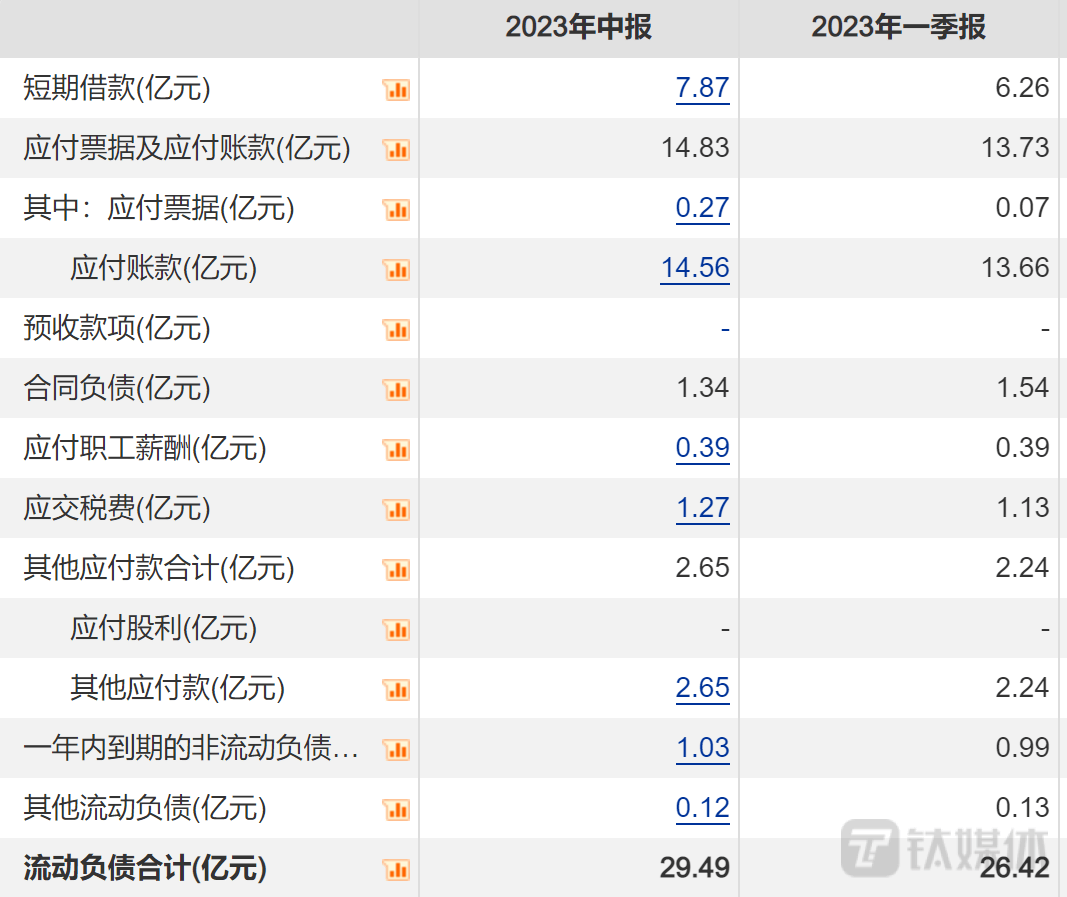Open chart icon for 其他流动负债
The height and width of the screenshot is (897, 1067).
pyautogui.click(x=396, y=810)
